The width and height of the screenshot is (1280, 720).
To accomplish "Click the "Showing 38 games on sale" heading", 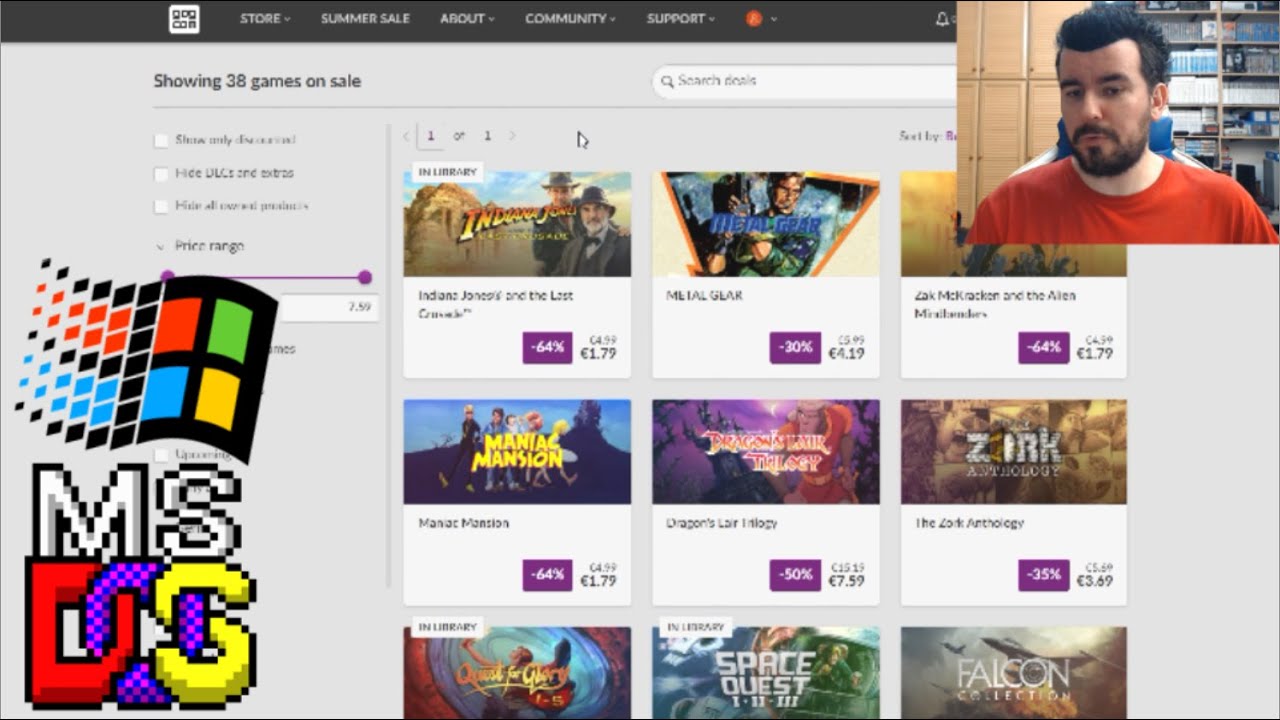I will click(257, 81).
